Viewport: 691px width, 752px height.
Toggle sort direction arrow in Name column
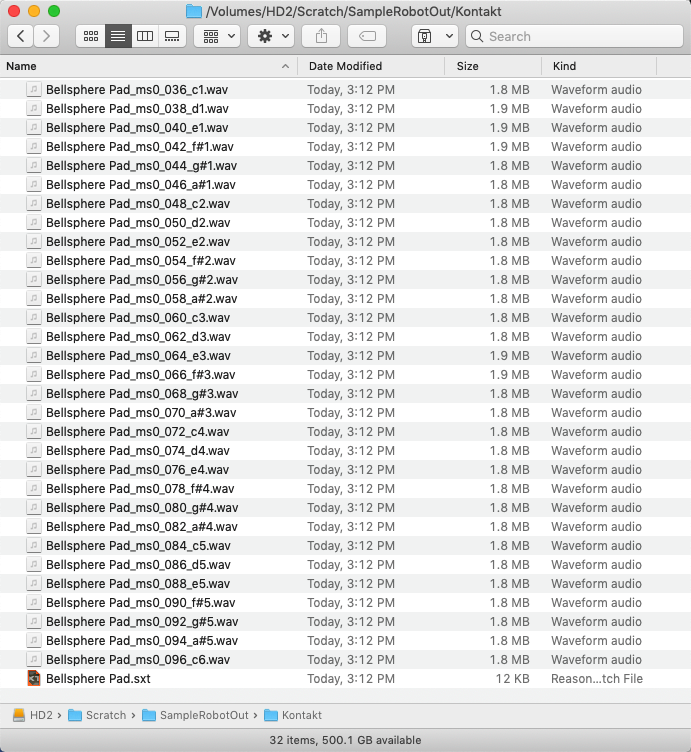[285, 66]
